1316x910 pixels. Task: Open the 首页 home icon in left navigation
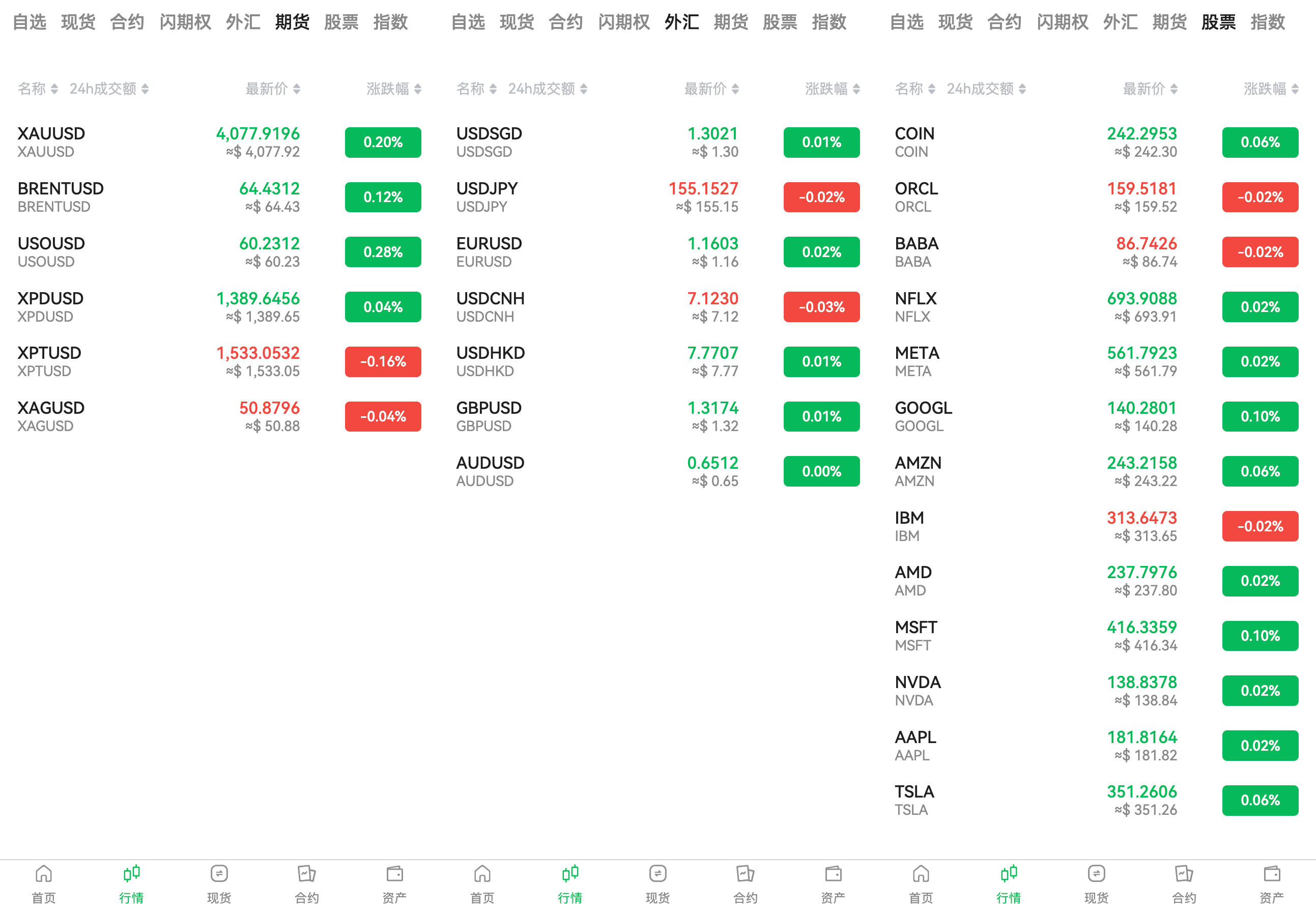(x=43, y=881)
